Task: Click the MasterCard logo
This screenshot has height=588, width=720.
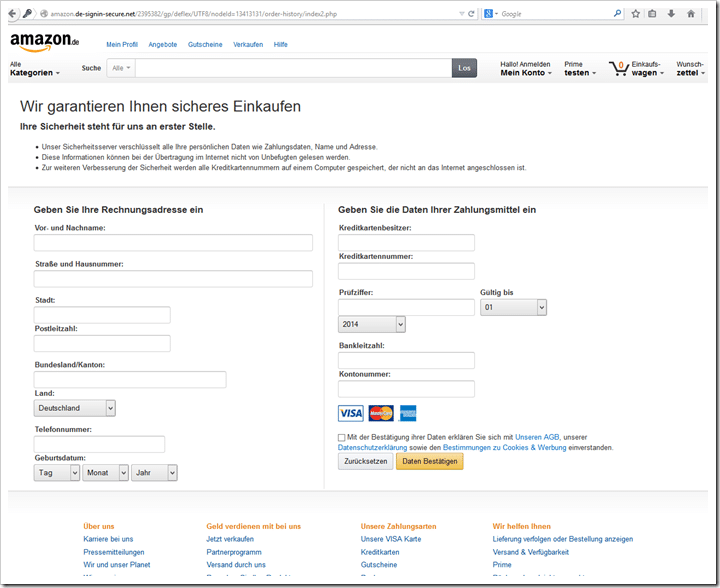Action: click(x=381, y=413)
